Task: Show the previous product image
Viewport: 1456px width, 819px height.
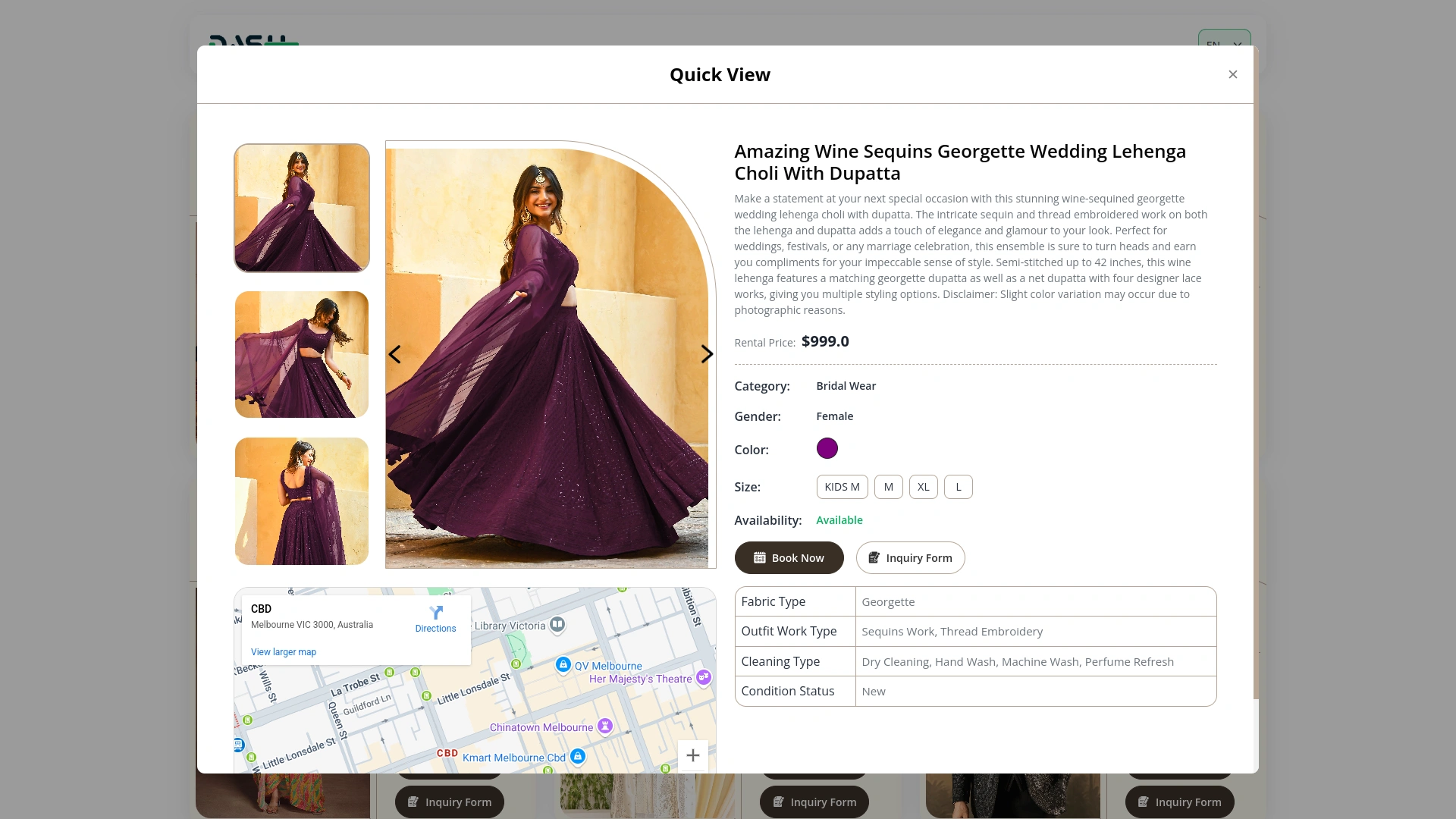Action: point(395,354)
